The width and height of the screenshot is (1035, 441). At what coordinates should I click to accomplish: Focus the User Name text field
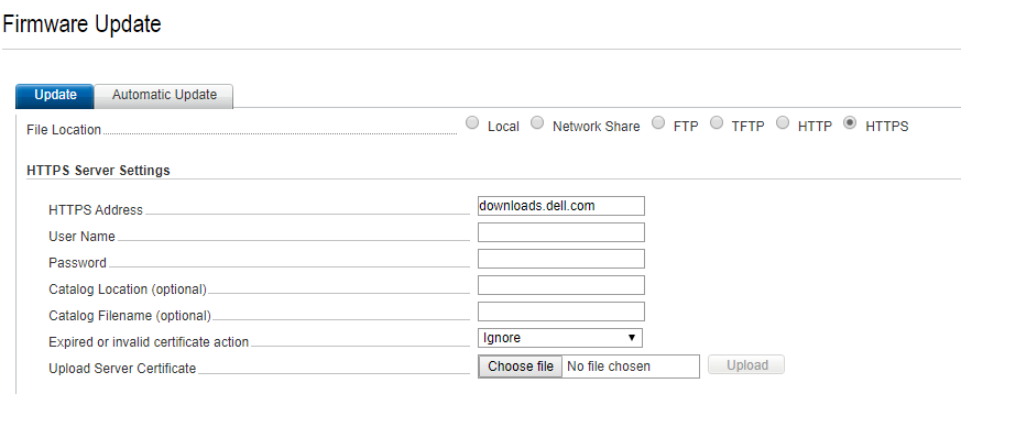tap(561, 233)
